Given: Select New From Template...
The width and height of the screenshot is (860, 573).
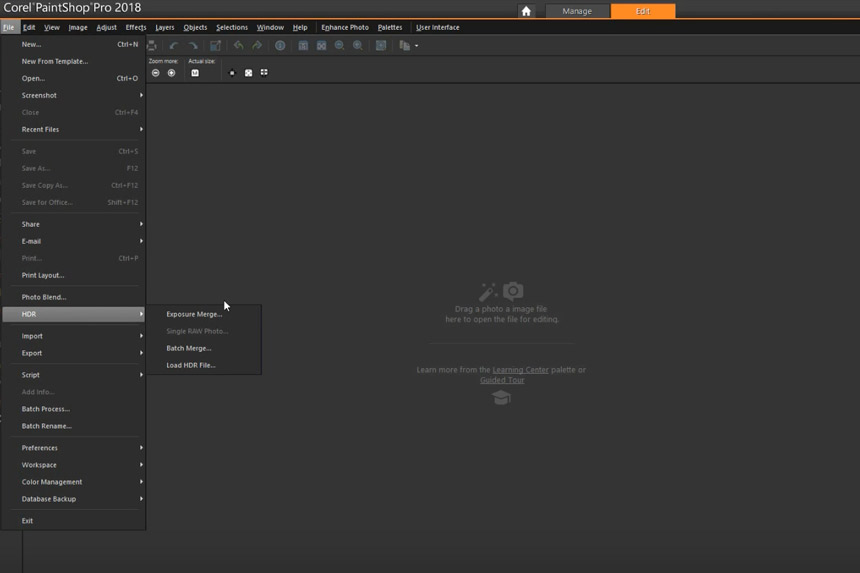Looking at the screenshot, I should [x=73, y=61].
